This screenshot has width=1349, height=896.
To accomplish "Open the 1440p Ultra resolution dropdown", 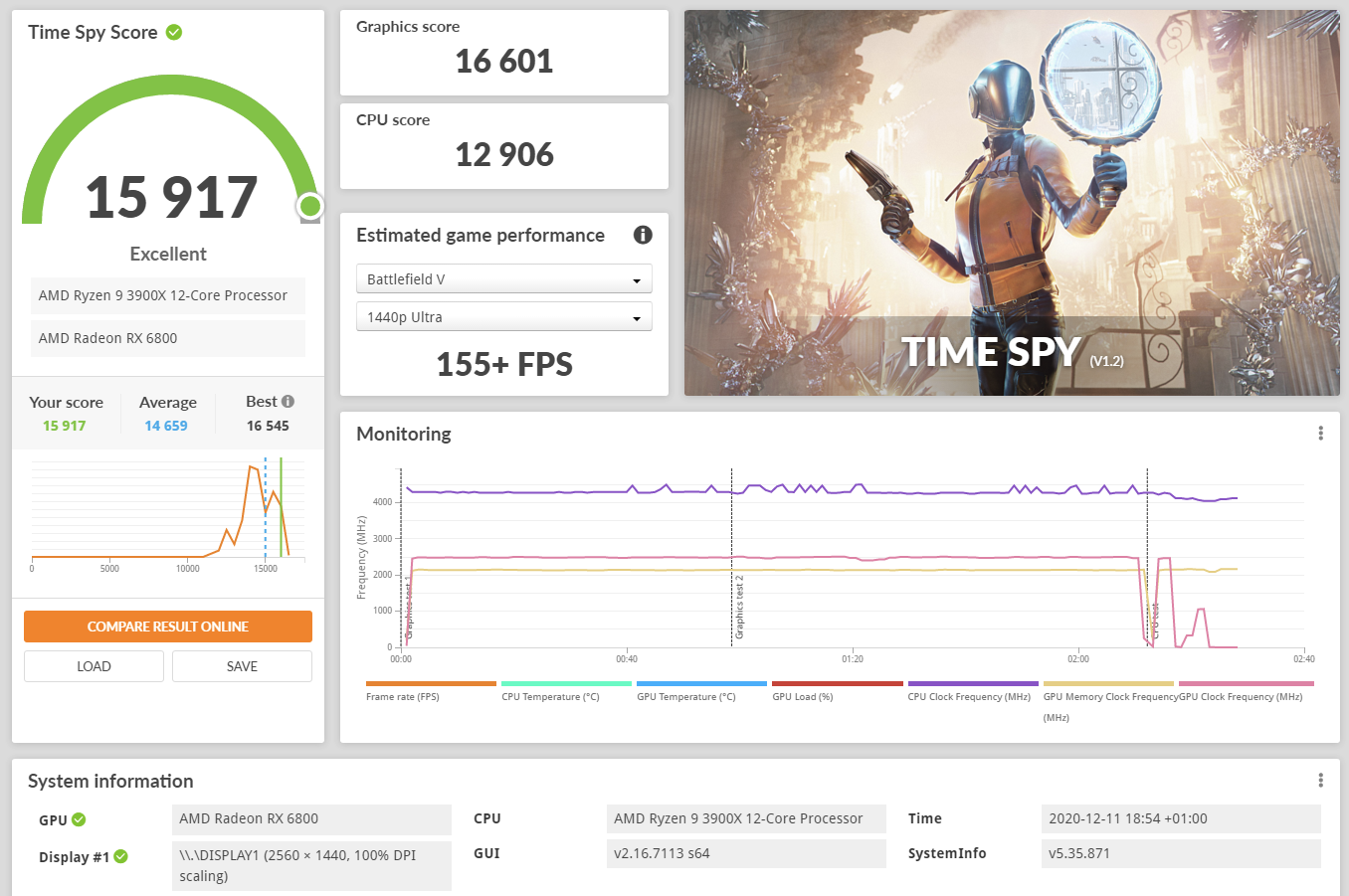I will point(504,317).
